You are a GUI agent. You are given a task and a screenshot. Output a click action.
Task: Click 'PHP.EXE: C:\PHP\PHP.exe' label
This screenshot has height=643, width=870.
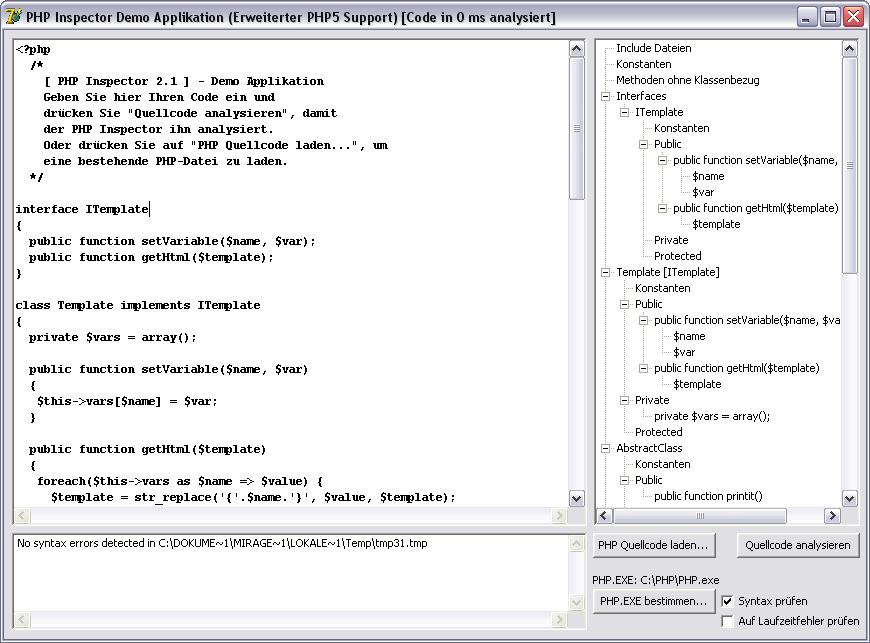point(655,580)
